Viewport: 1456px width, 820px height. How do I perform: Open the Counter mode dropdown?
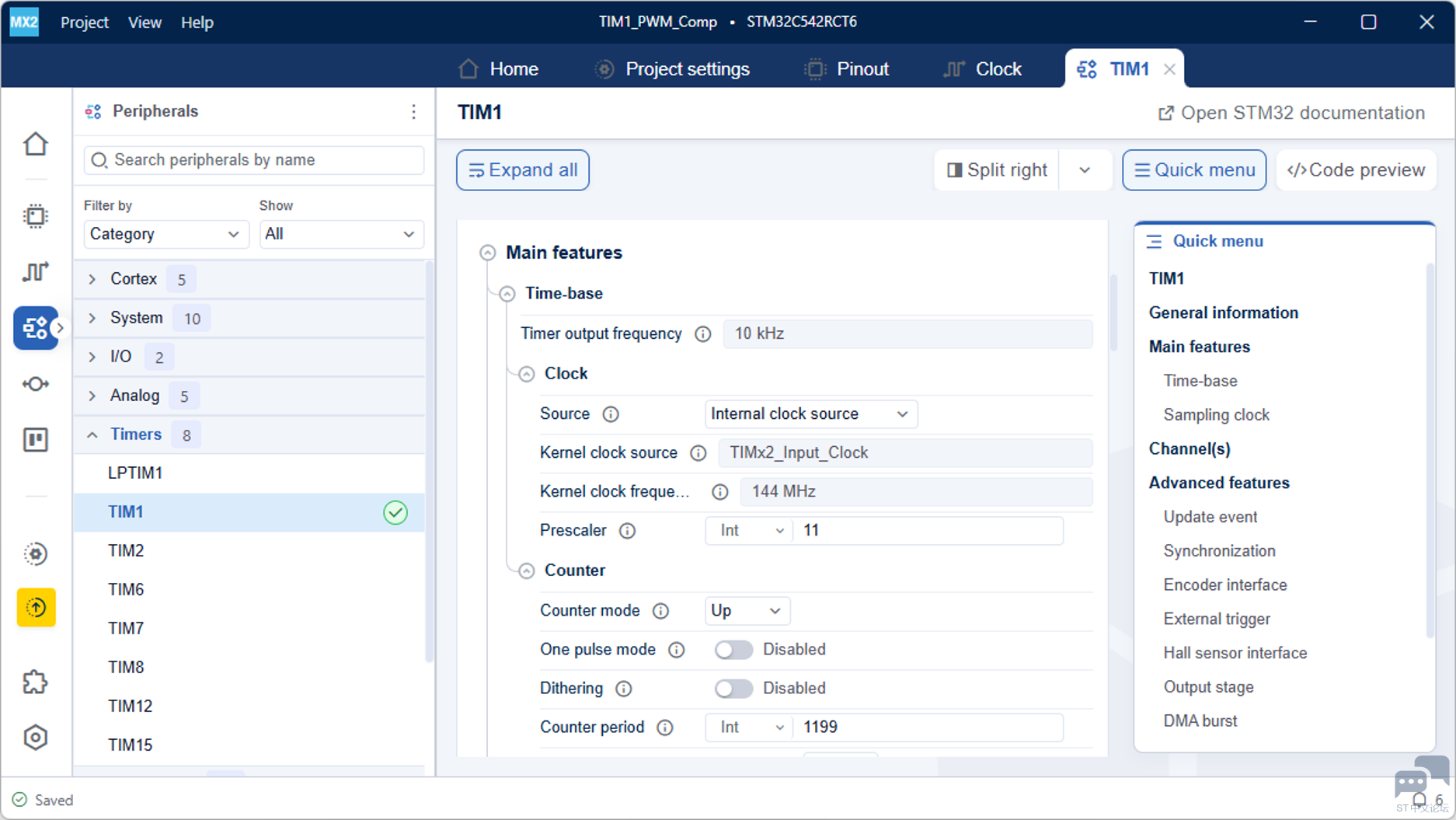click(x=747, y=611)
